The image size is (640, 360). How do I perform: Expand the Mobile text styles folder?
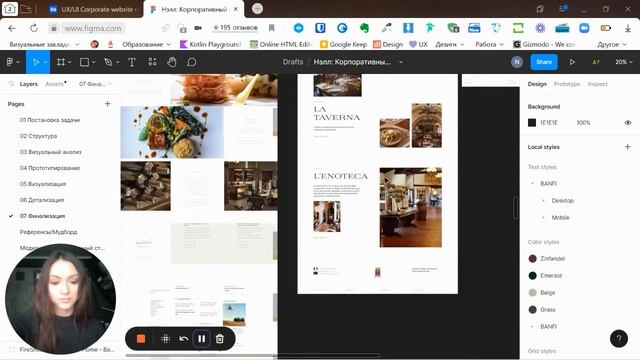pos(543,218)
